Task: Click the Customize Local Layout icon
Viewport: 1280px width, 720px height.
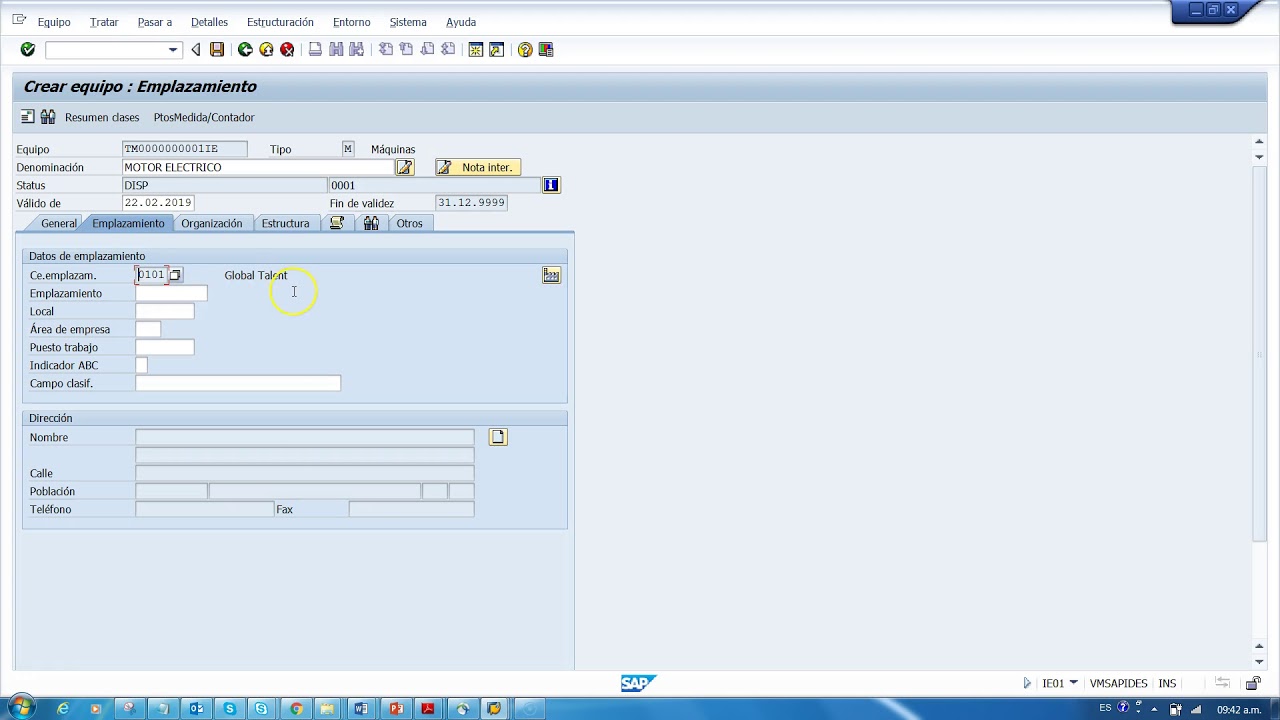Action: 546,50
